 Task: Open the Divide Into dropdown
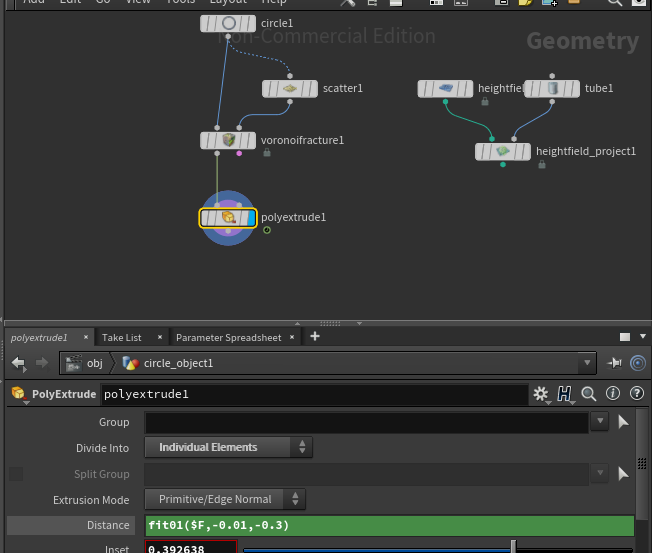tap(229, 447)
